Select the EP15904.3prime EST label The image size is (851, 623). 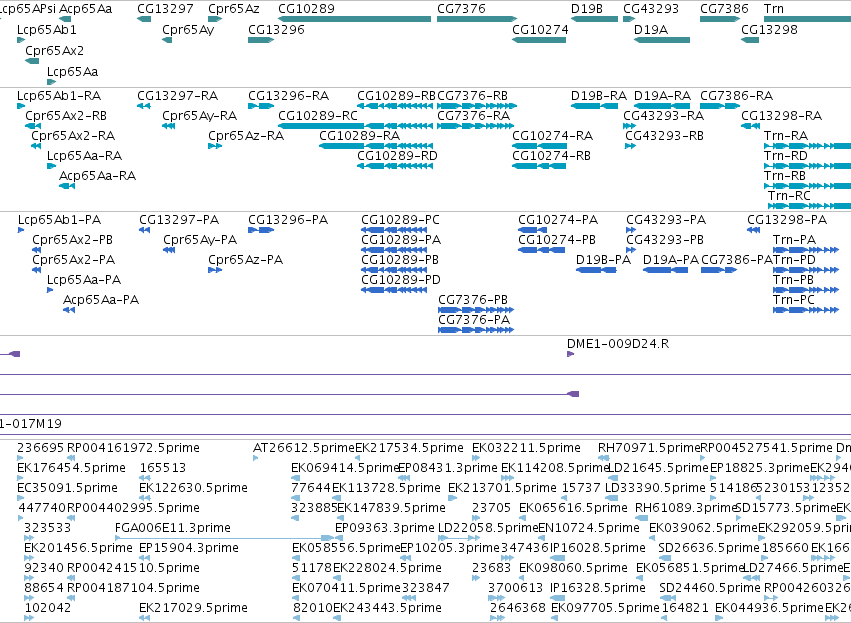[x=188, y=548]
